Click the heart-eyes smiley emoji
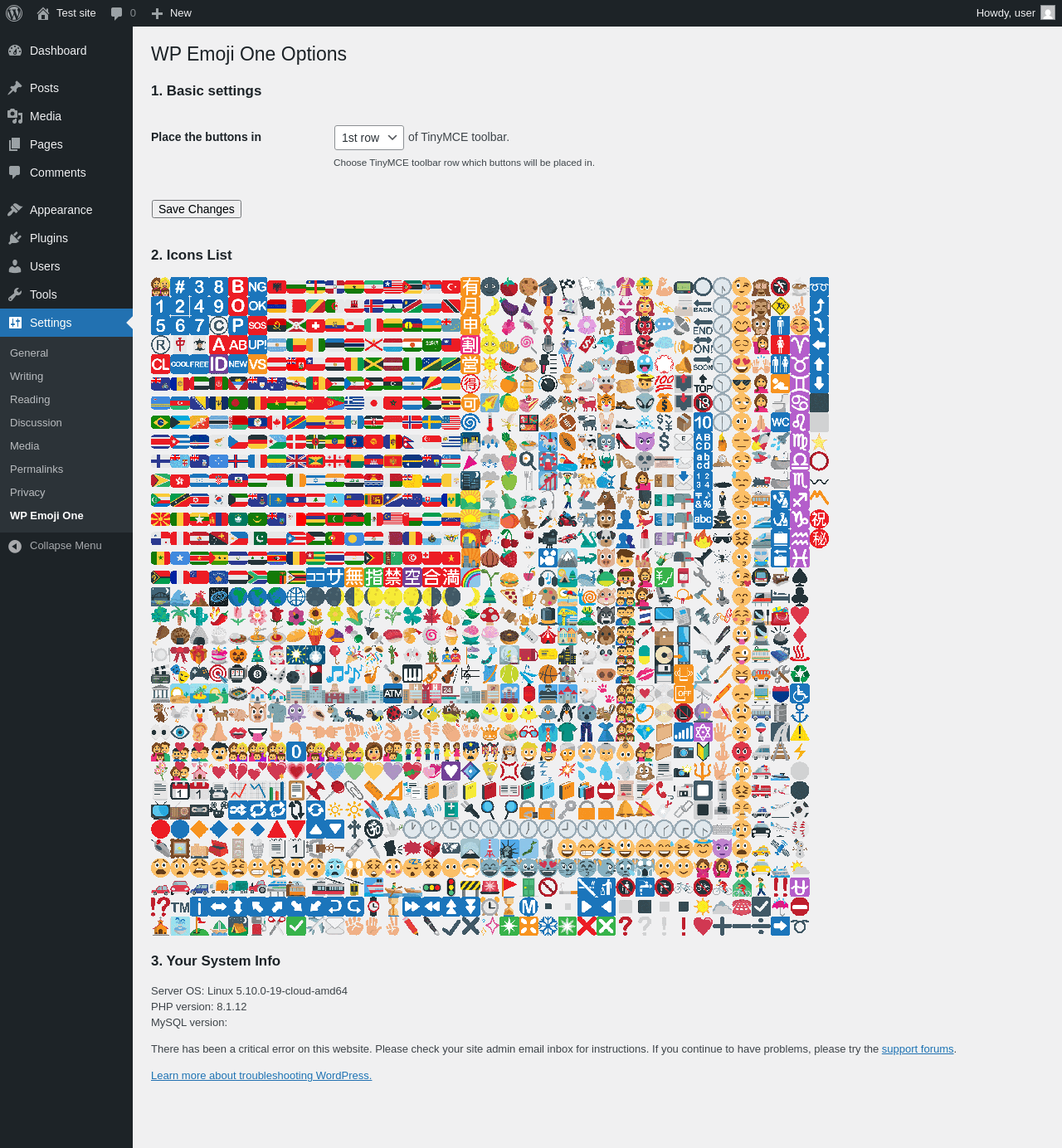The width and height of the screenshot is (1062, 1148). click(x=742, y=364)
